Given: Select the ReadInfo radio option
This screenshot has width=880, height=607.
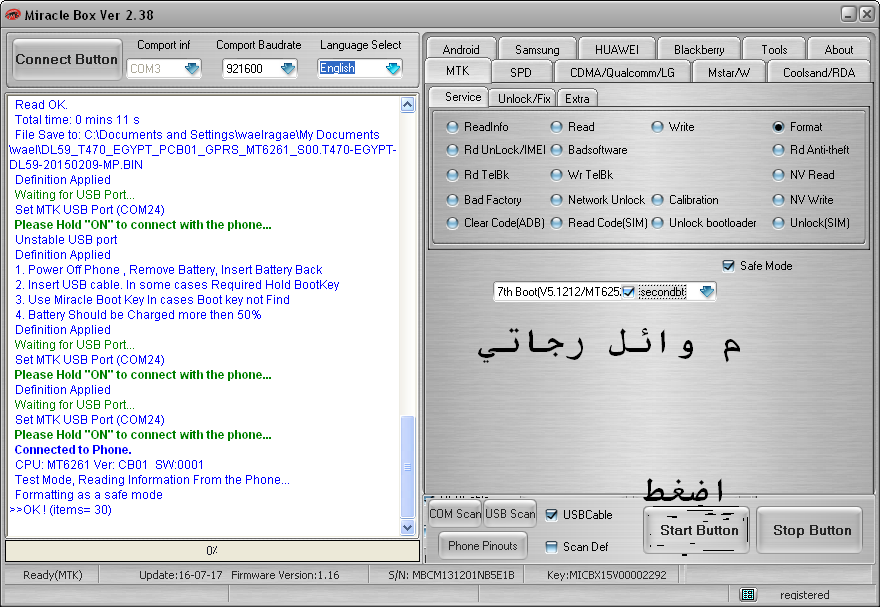Looking at the screenshot, I should pyautogui.click(x=452, y=127).
